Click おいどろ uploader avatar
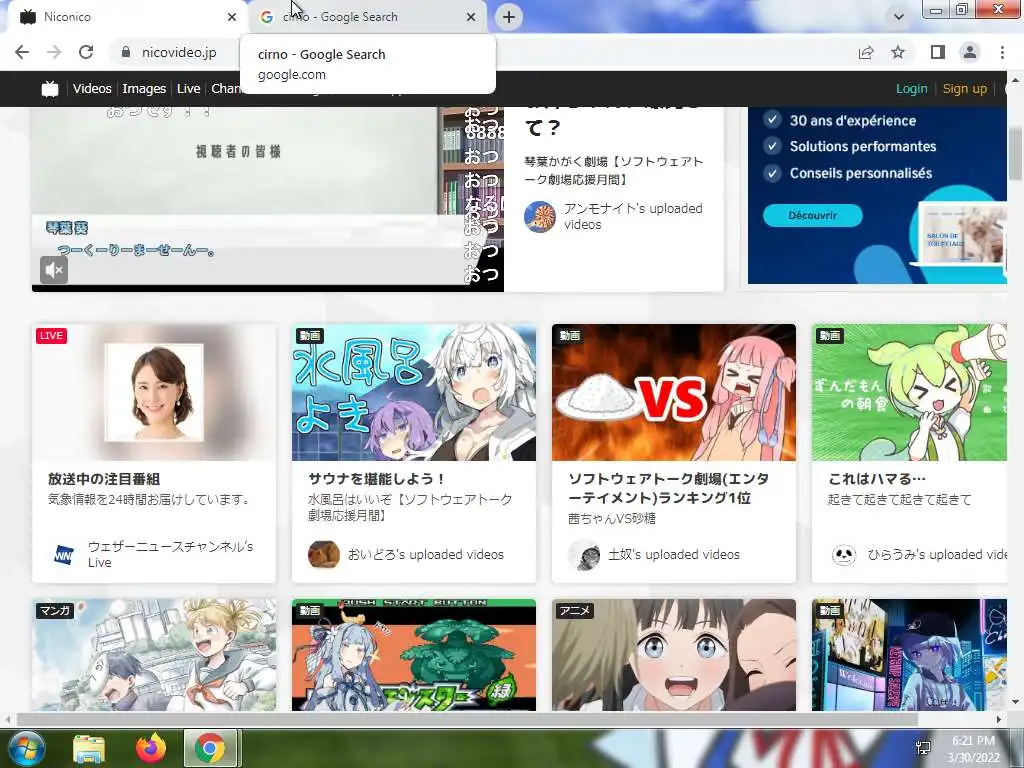 pos(324,554)
